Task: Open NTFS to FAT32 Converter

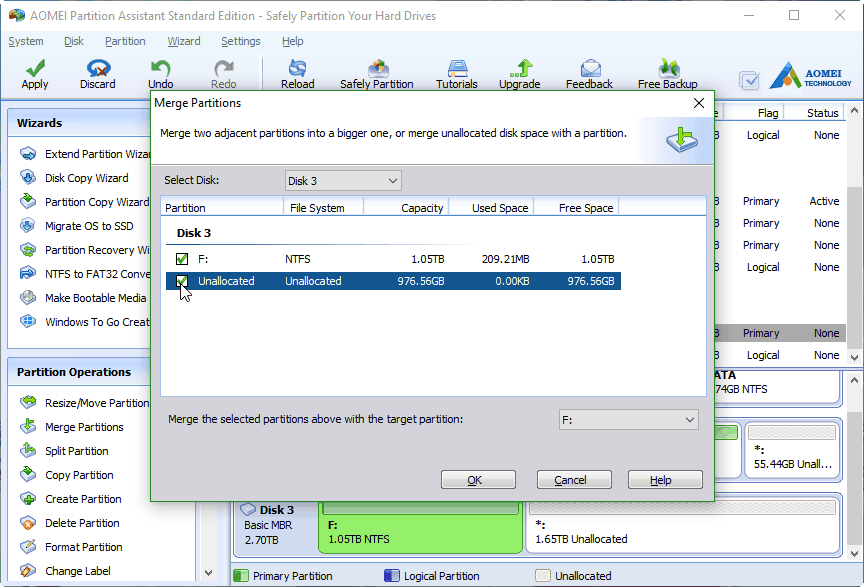Action: [x=85, y=274]
